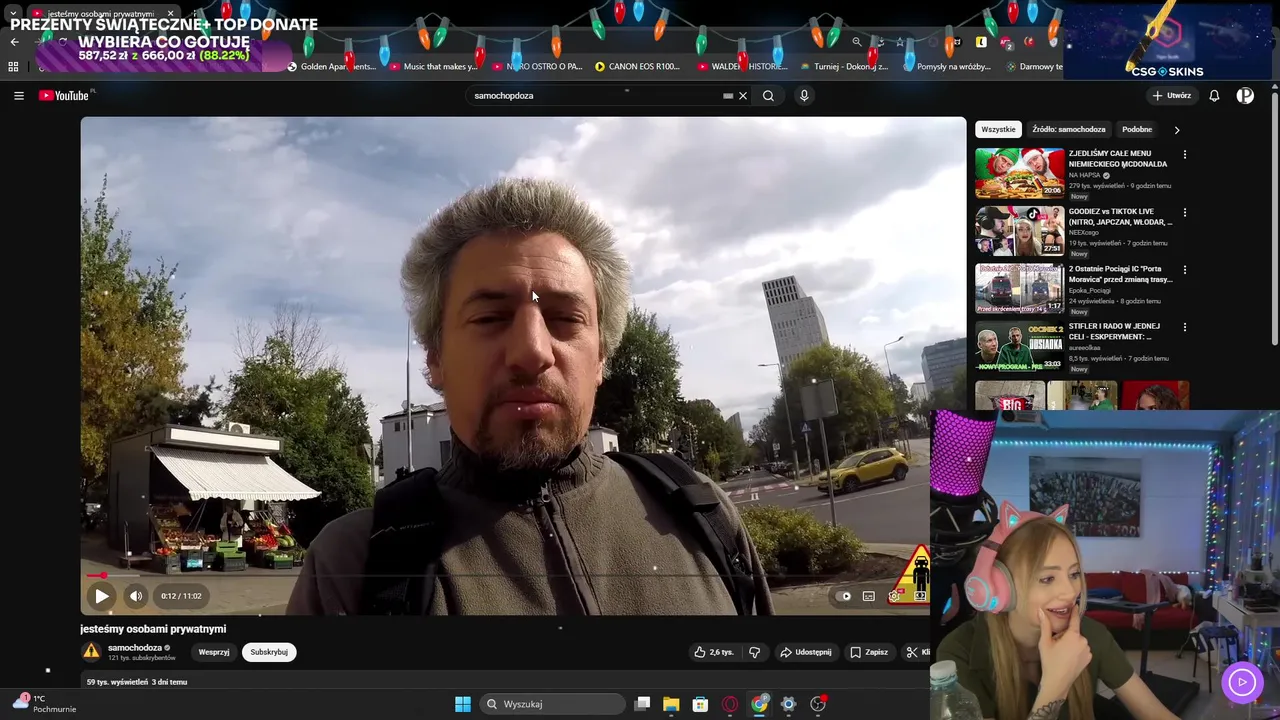The image size is (1280, 720).
Task: Click the Wyszukaj taskbar search box
Action: [553, 704]
